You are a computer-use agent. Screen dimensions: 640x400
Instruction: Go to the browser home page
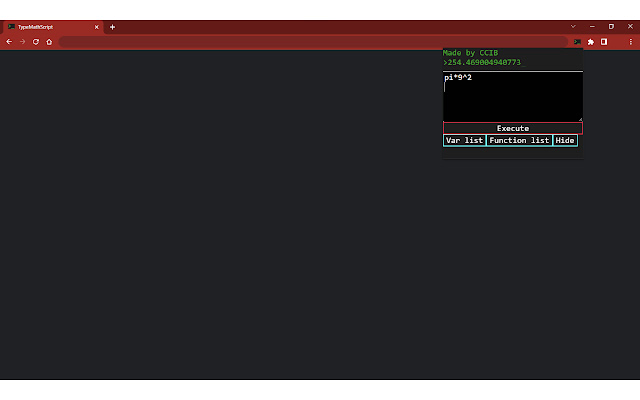(x=49, y=42)
